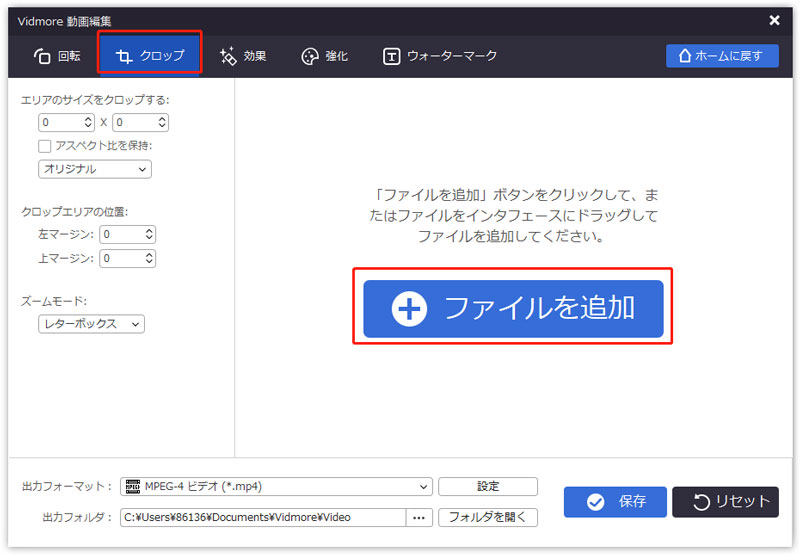Decrease crop height with down arrow
This screenshot has height=555, width=800.
[162, 126]
